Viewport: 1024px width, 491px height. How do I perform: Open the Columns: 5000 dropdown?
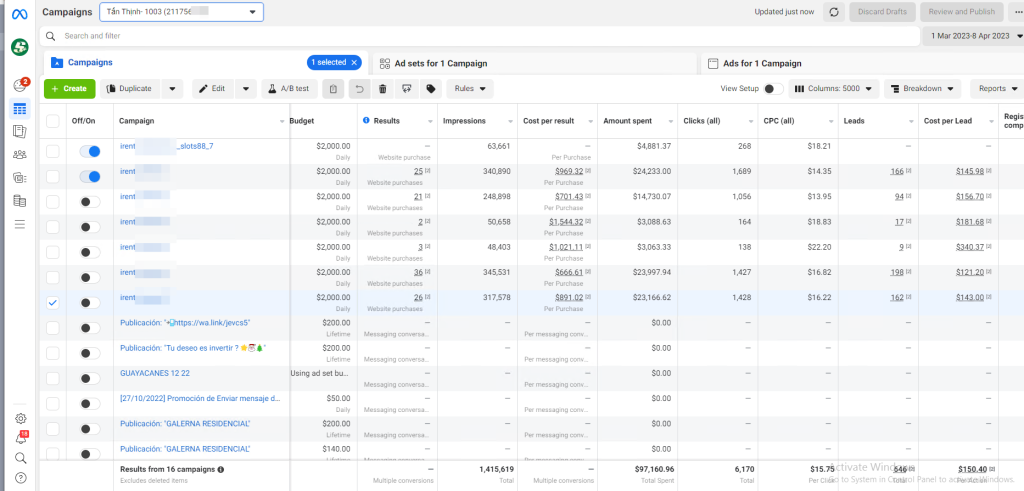coord(834,89)
